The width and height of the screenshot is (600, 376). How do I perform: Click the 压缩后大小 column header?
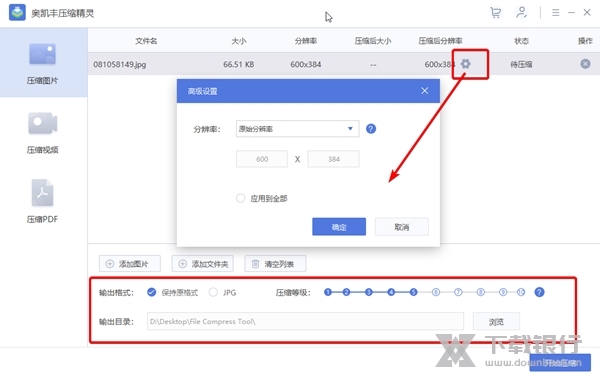click(373, 41)
